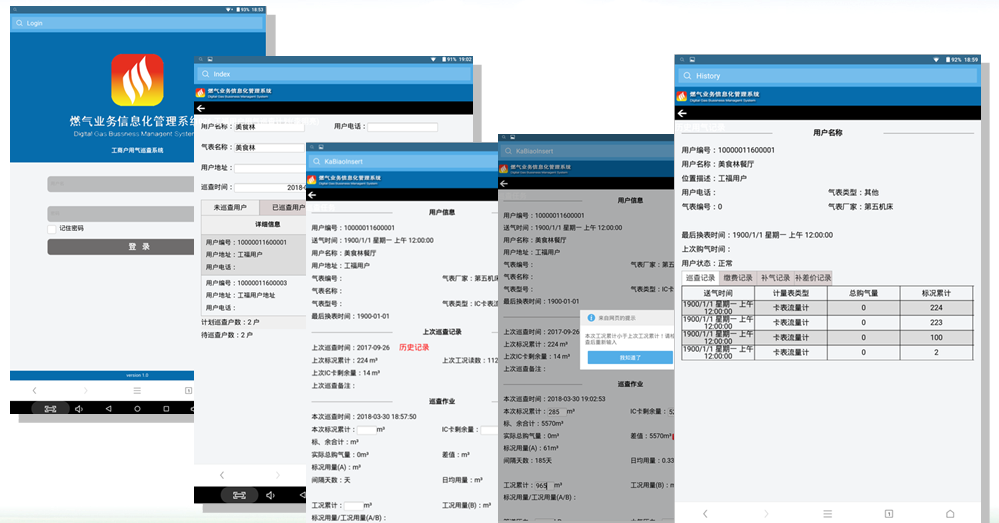Click the 登录 login button
999x523 pixels.
click(x=120, y=247)
